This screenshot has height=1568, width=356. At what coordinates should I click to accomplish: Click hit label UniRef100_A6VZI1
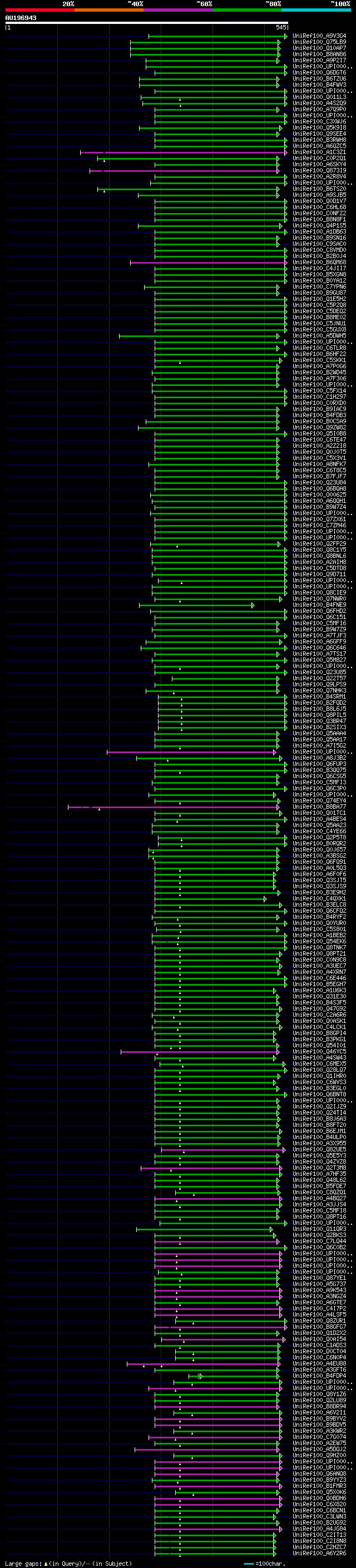tap(319, 1413)
